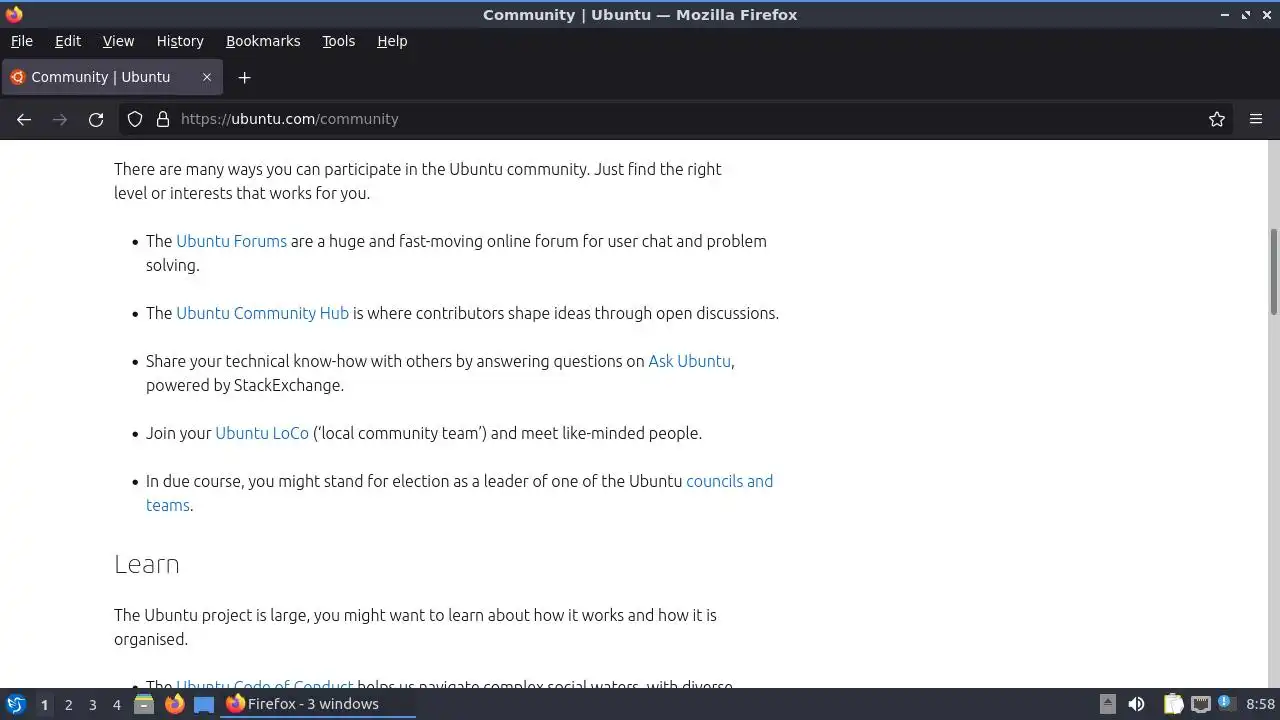
Task: Click the Learn section heading
Action: coord(147,564)
